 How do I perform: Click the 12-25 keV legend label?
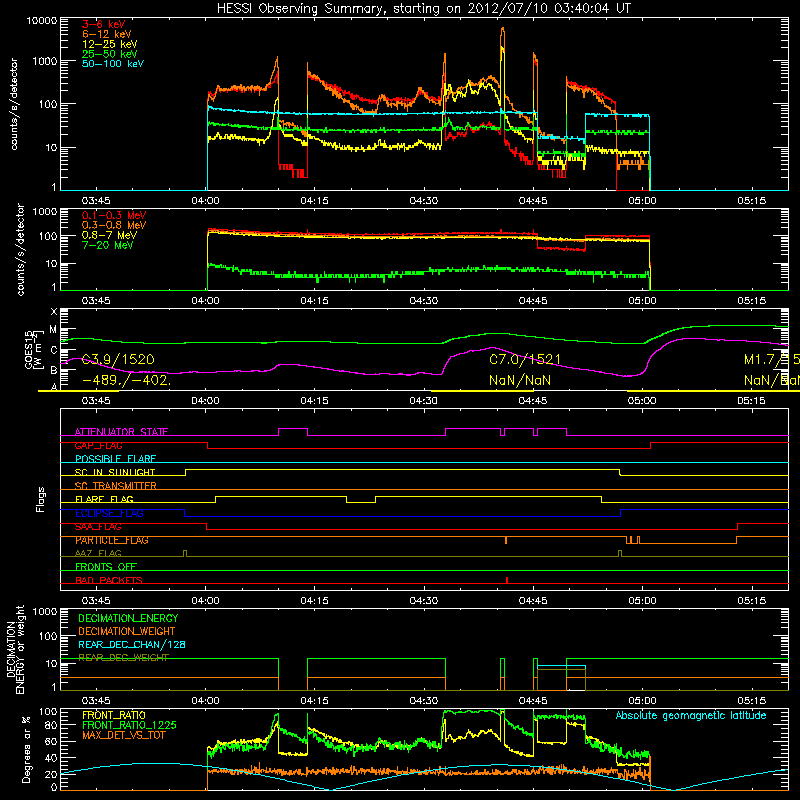click(110, 44)
